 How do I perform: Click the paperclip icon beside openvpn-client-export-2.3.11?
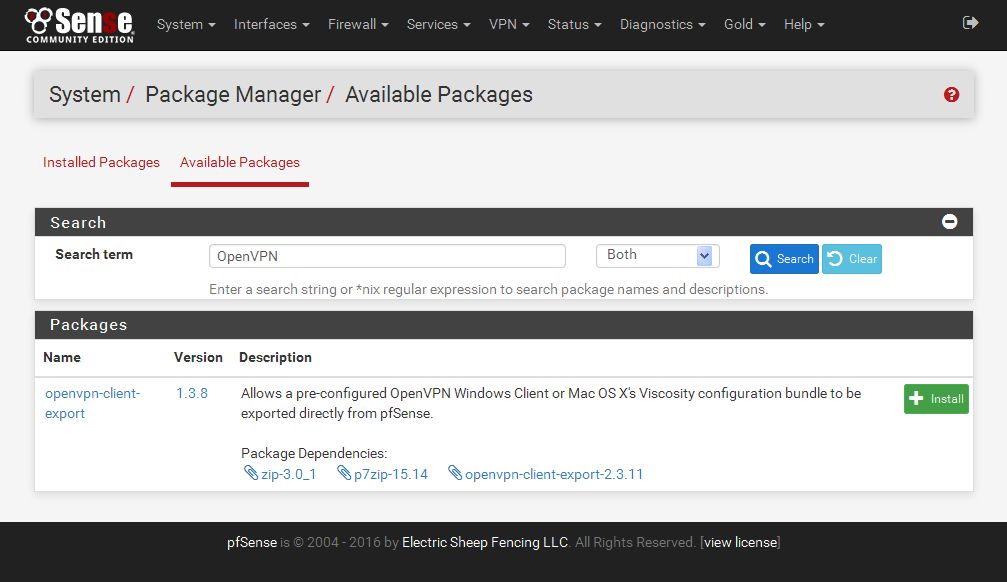(455, 473)
